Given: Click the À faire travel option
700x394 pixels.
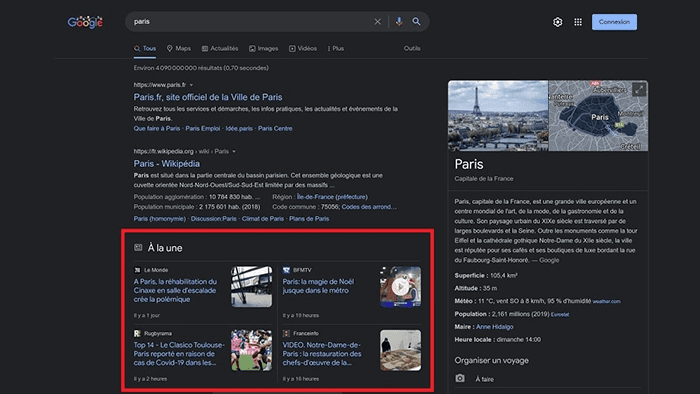Looking at the screenshot, I should click(x=484, y=379).
